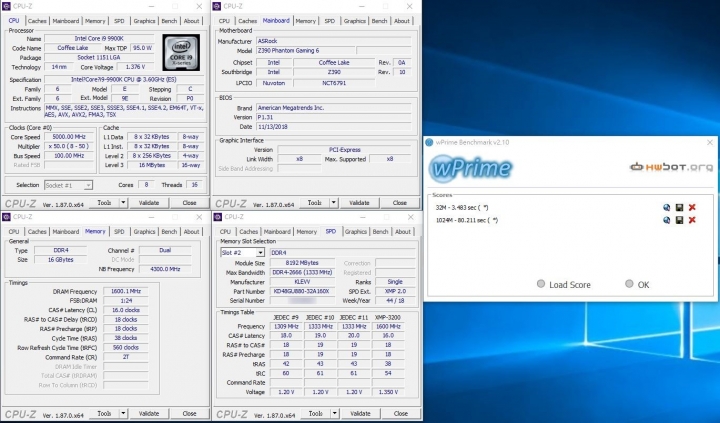The width and height of the screenshot is (720, 423).
Task: Click the Intel Core i9 logo image
Action: coord(181,52)
